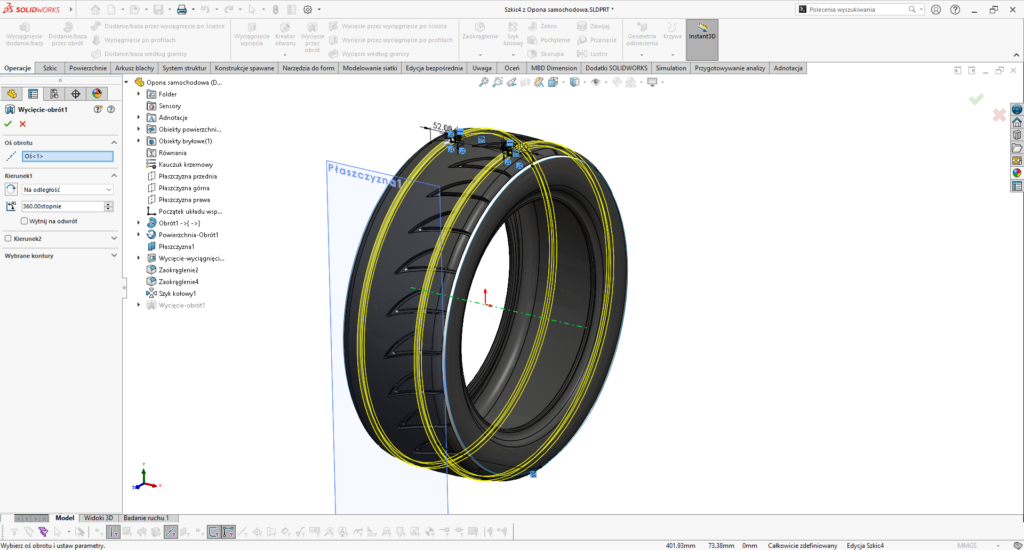Screen dimensions: 1024x550
Task: Switch to the Simulation tab
Action: coord(671,68)
